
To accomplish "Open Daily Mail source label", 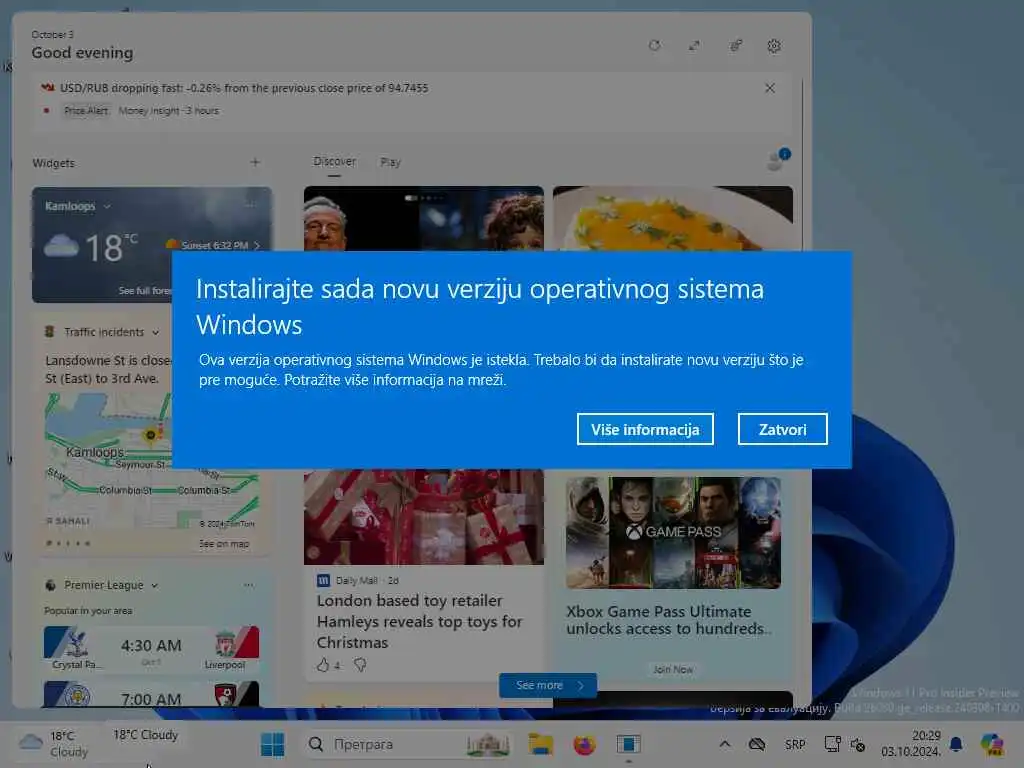I will pyautogui.click(x=357, y=580).
